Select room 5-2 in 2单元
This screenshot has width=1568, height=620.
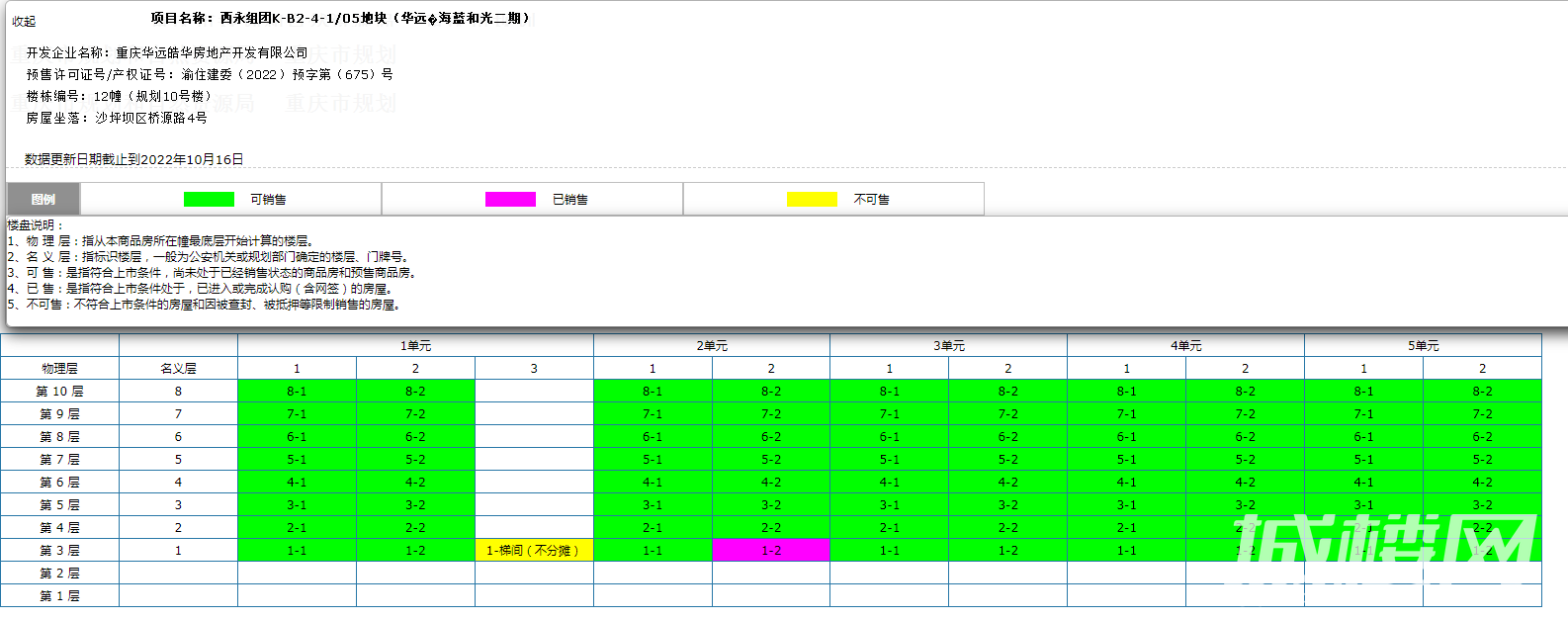pyautogui.click(x=771, y=460)
